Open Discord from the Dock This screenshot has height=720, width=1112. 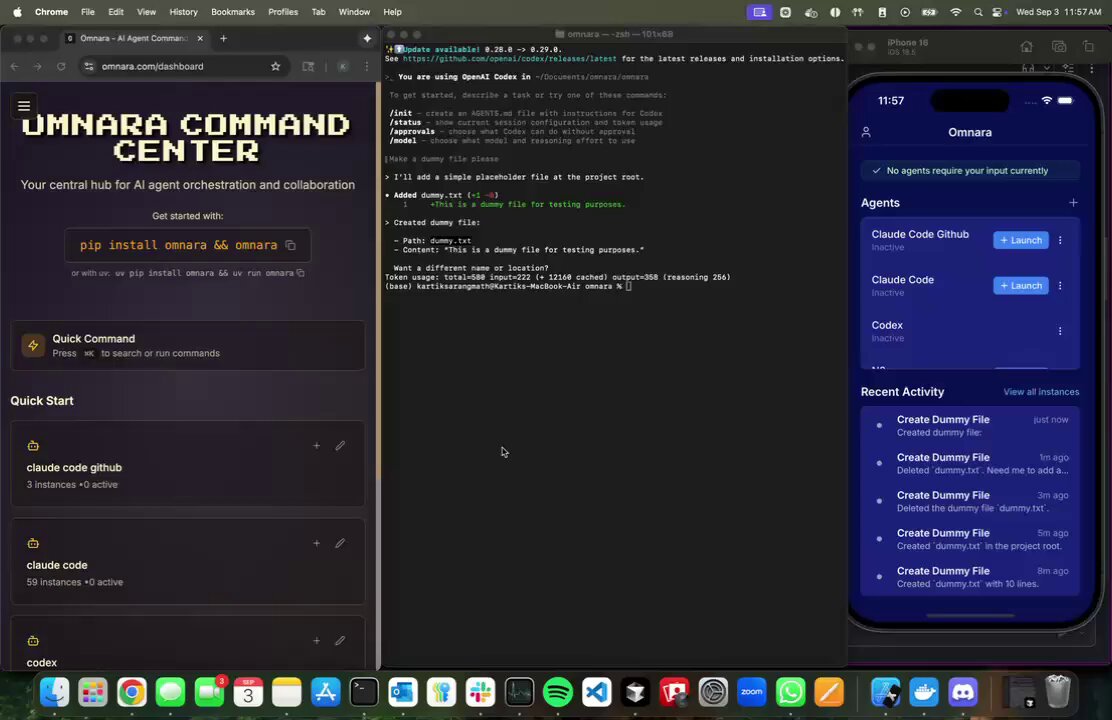962,692
